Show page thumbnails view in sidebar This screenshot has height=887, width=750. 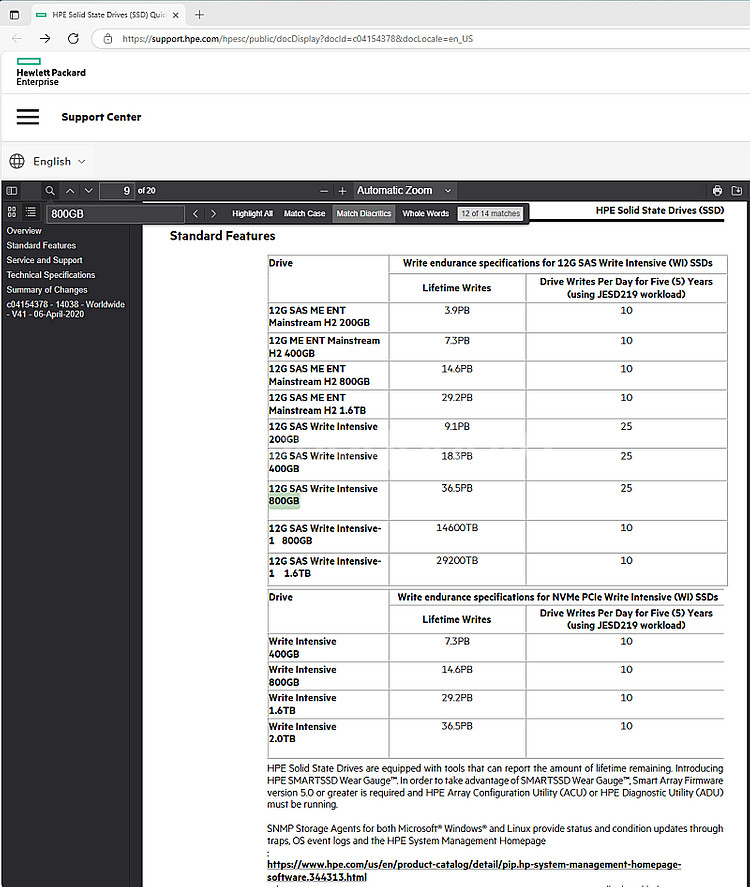point(12,212)
